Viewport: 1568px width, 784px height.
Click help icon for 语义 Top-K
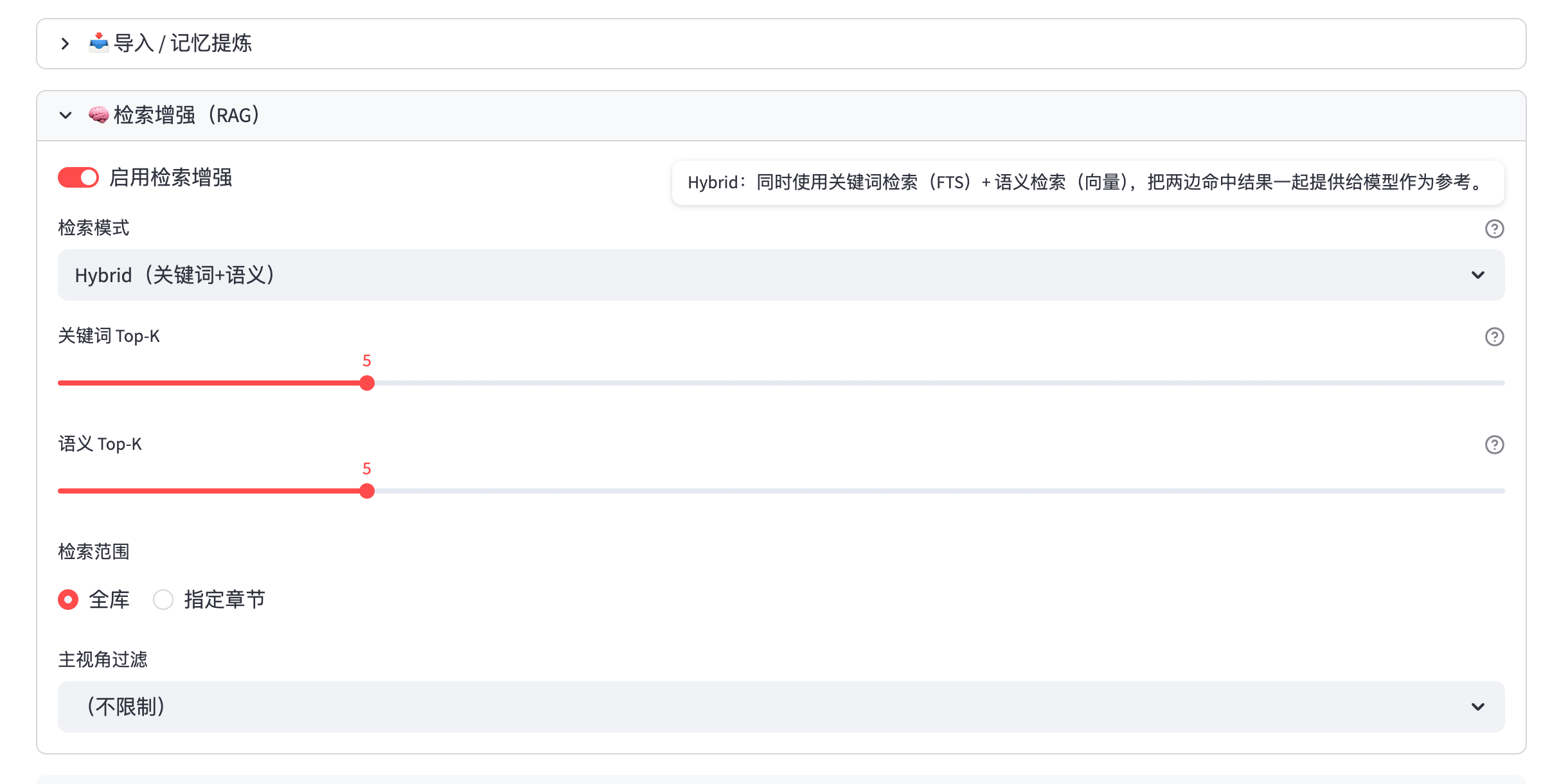pyautogui.click(x=1494, y=445)
